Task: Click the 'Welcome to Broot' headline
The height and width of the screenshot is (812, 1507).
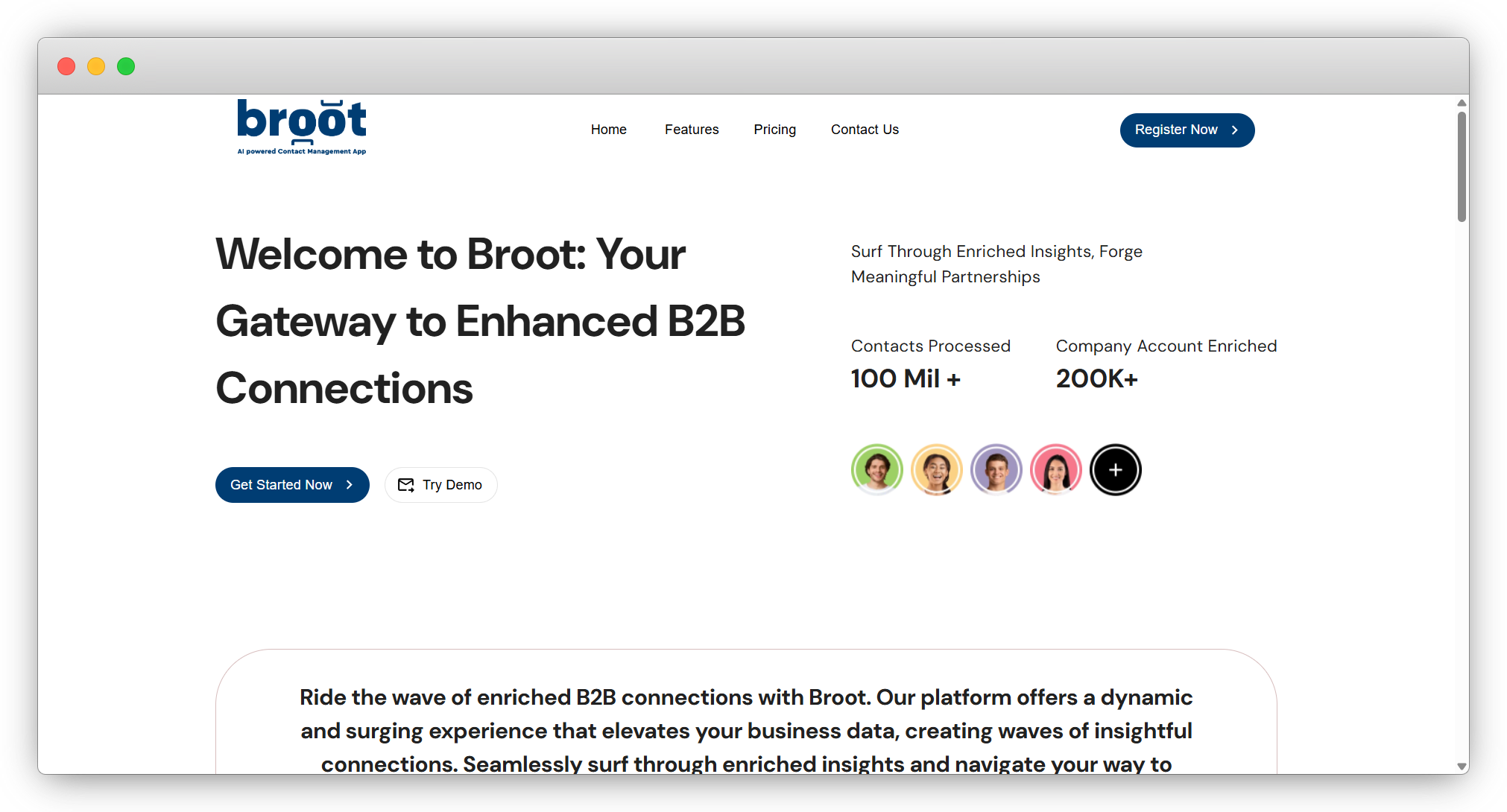Action: point(480,321)
